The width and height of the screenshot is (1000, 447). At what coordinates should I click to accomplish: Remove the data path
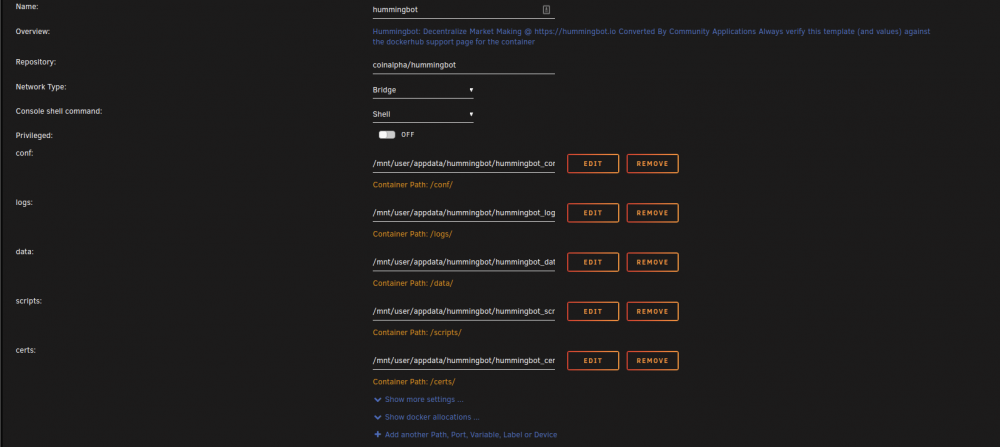652,262
